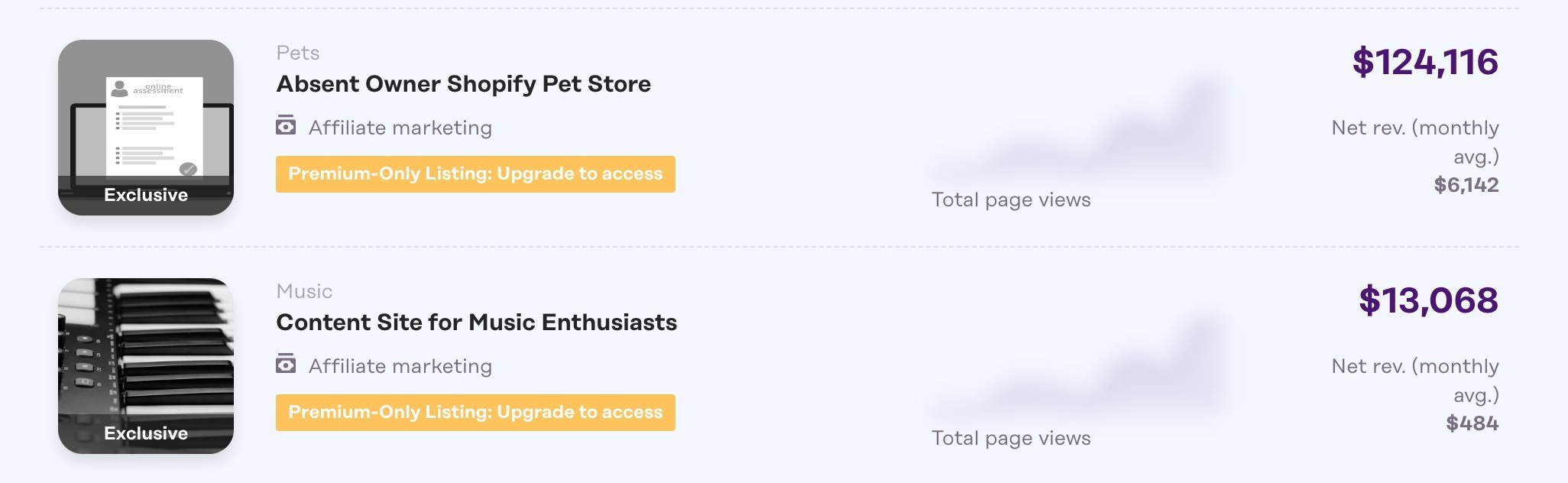This screenshot has width=1568, height=483.
Task: Open Content Site for Music Enthusiasts title
Action: (476, 323)
